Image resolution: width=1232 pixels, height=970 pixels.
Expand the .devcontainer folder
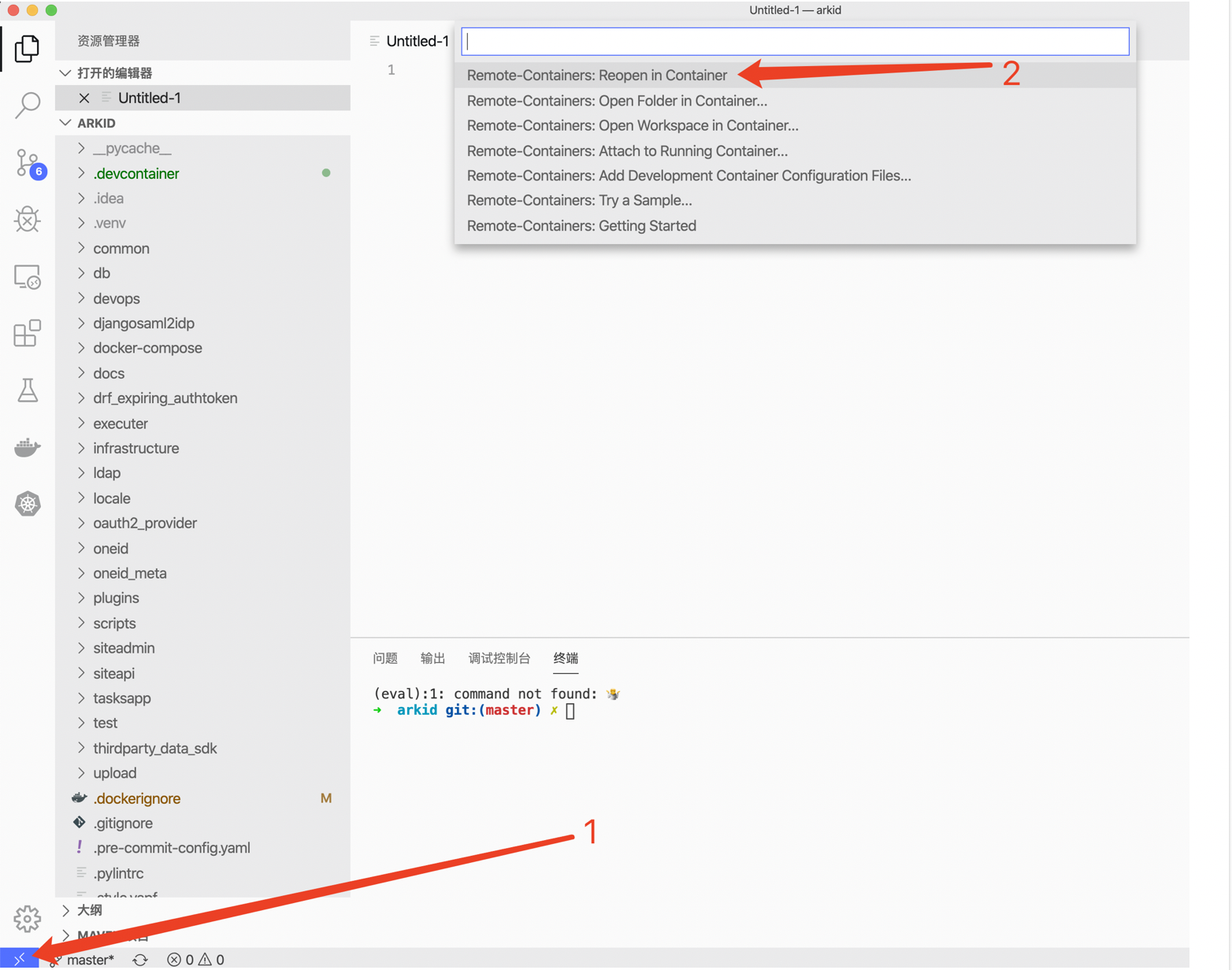coord(202,173)
